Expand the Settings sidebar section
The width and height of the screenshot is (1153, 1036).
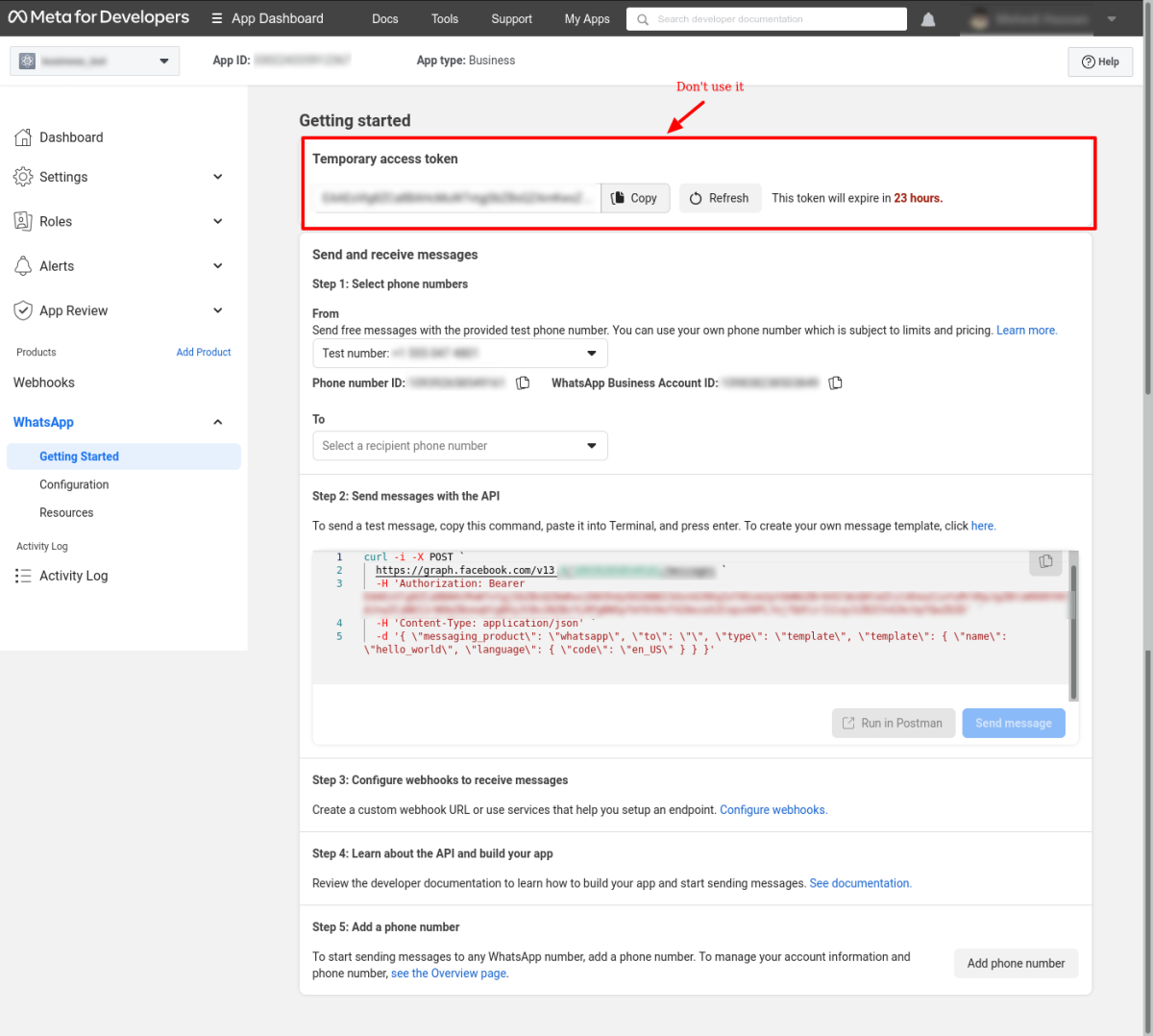pyautogui.click(x=218, y=177)
